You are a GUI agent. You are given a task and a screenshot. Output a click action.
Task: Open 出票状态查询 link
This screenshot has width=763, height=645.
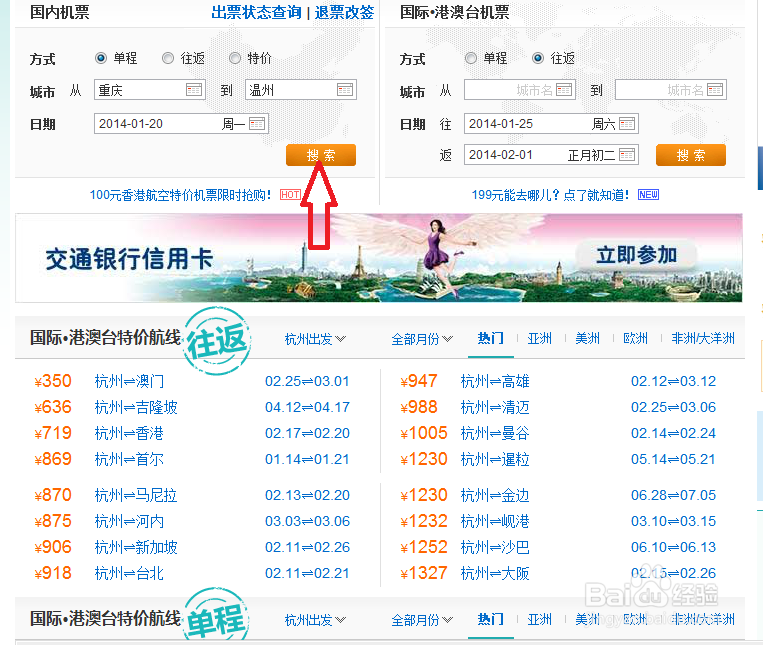pos(256,12)
